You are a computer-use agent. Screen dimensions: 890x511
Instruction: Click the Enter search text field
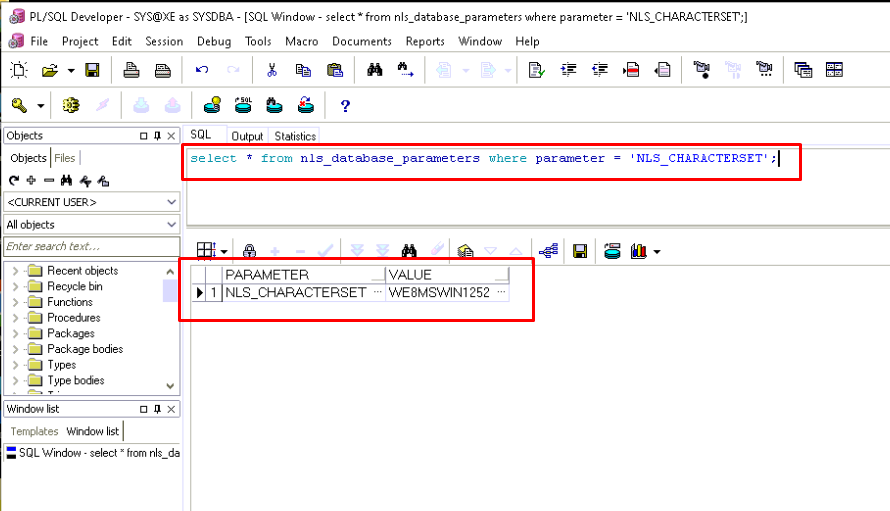91,246
